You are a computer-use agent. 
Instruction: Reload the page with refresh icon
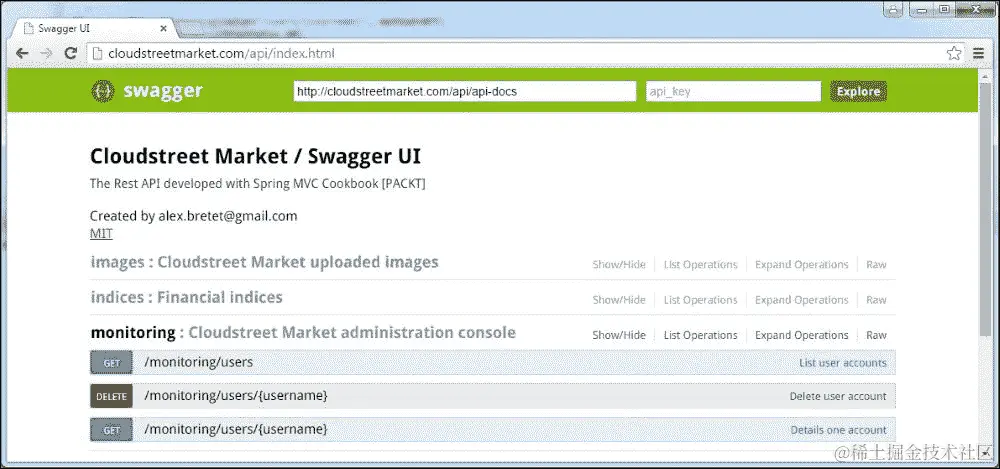71,54
